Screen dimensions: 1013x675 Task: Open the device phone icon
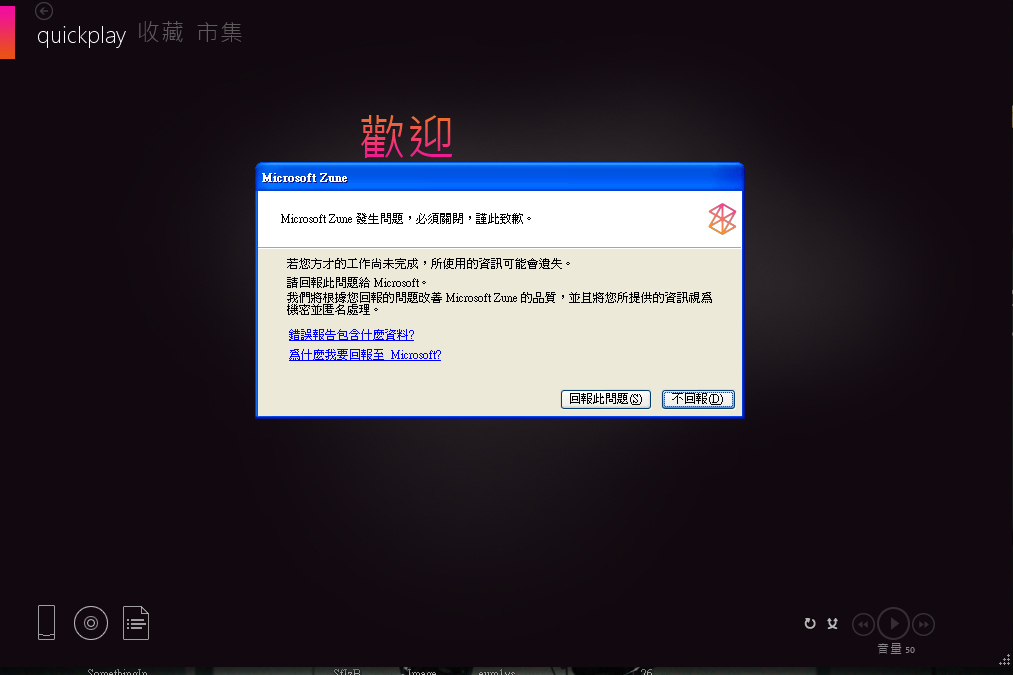click(x=47, y=623)
